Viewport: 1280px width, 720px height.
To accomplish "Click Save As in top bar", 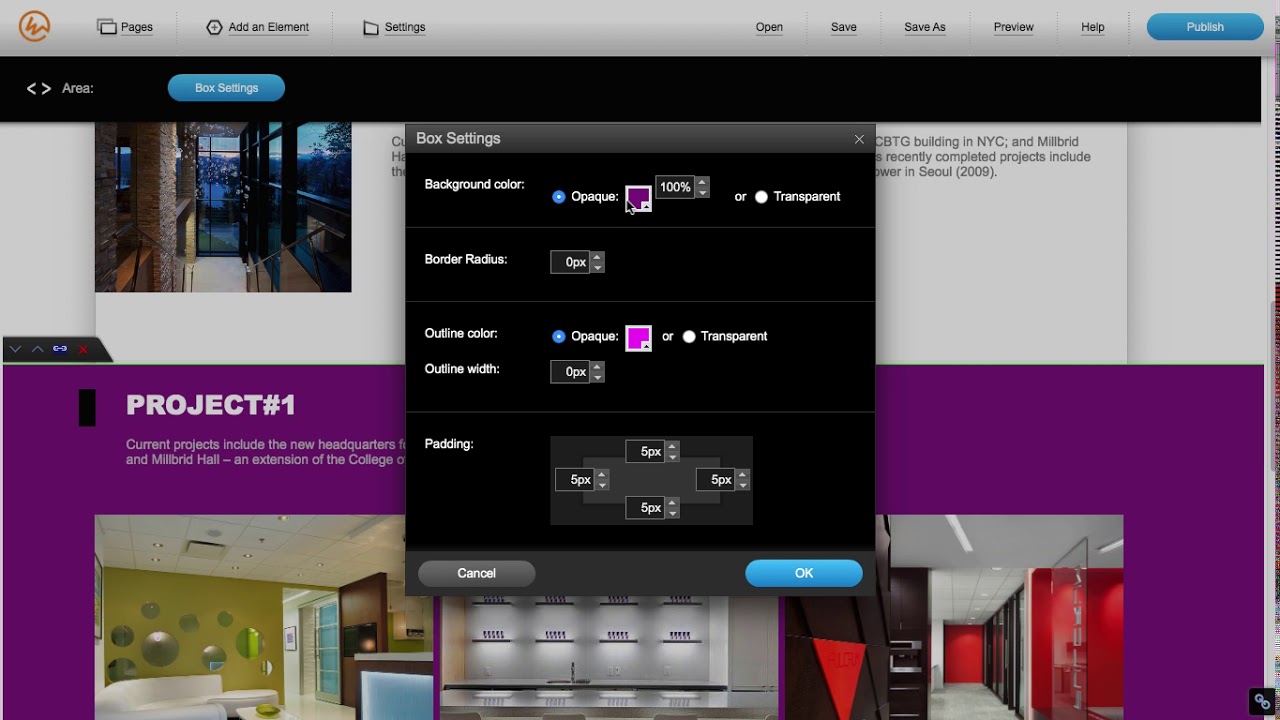I will click(925, 27).
